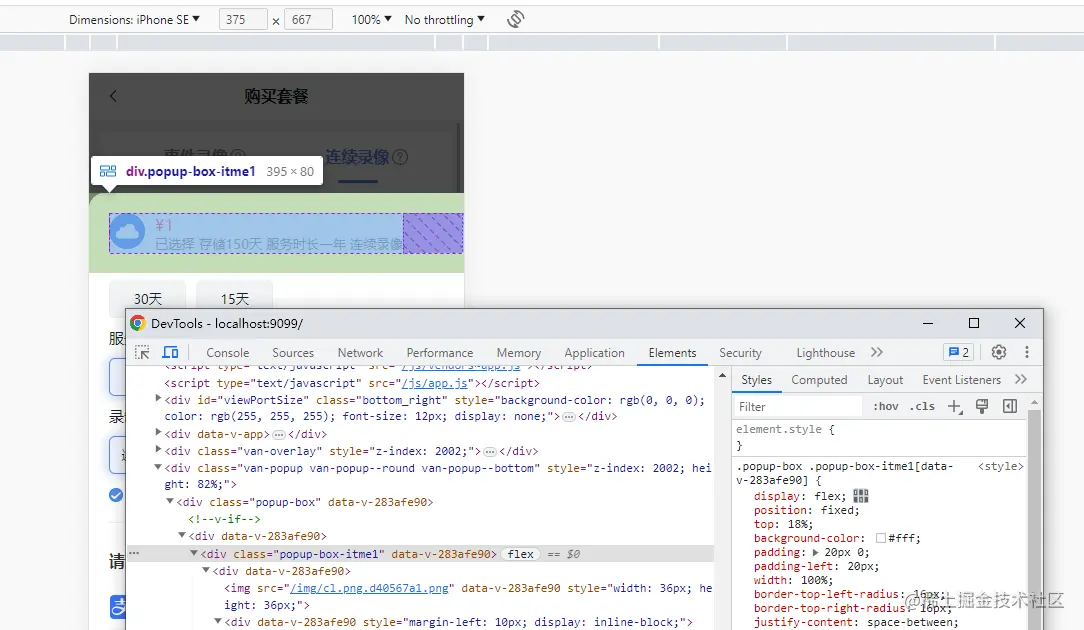The width and height of the screenshot is (1084, 630).
Task: Open the Memory tab
Action: (518, 353)
